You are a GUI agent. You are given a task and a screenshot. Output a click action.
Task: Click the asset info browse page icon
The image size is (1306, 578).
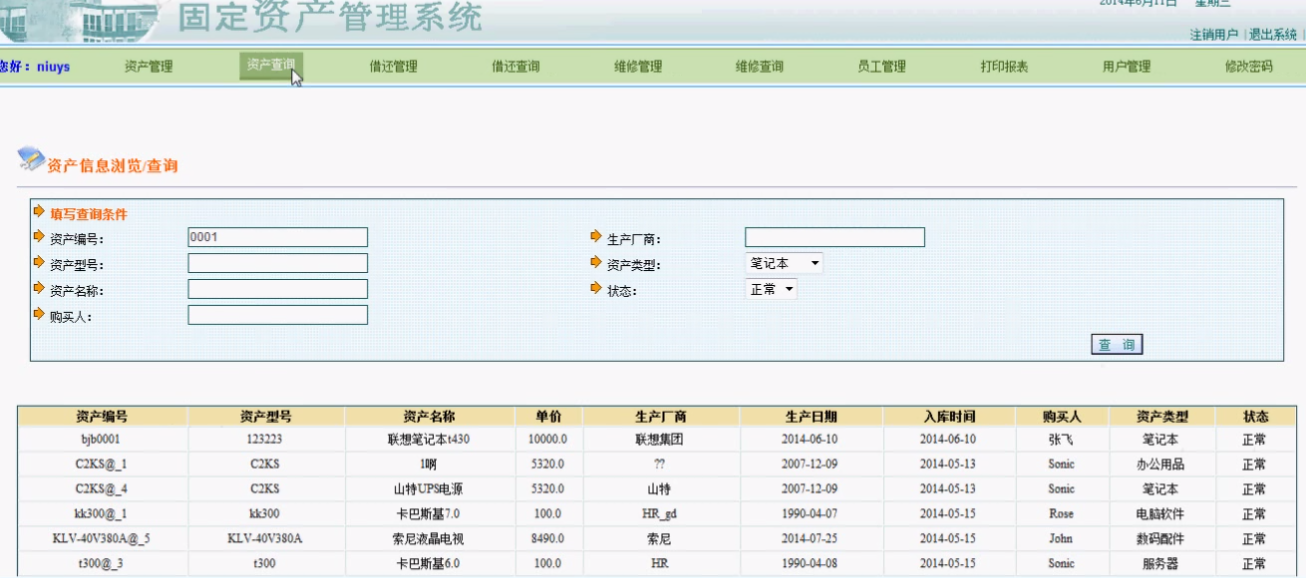pyautogui.click(x=32, y=159)
